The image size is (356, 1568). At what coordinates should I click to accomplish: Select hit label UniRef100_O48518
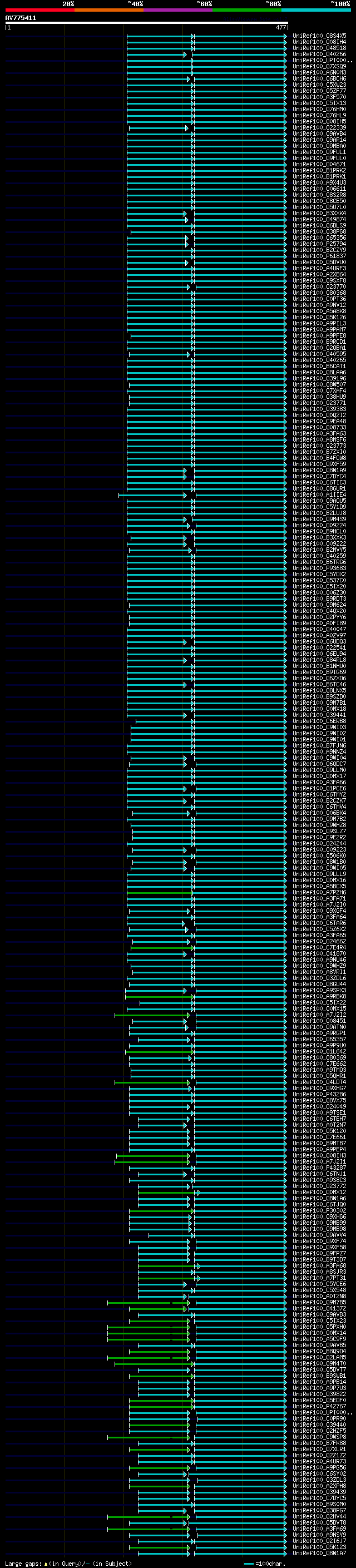click(319, 48)
